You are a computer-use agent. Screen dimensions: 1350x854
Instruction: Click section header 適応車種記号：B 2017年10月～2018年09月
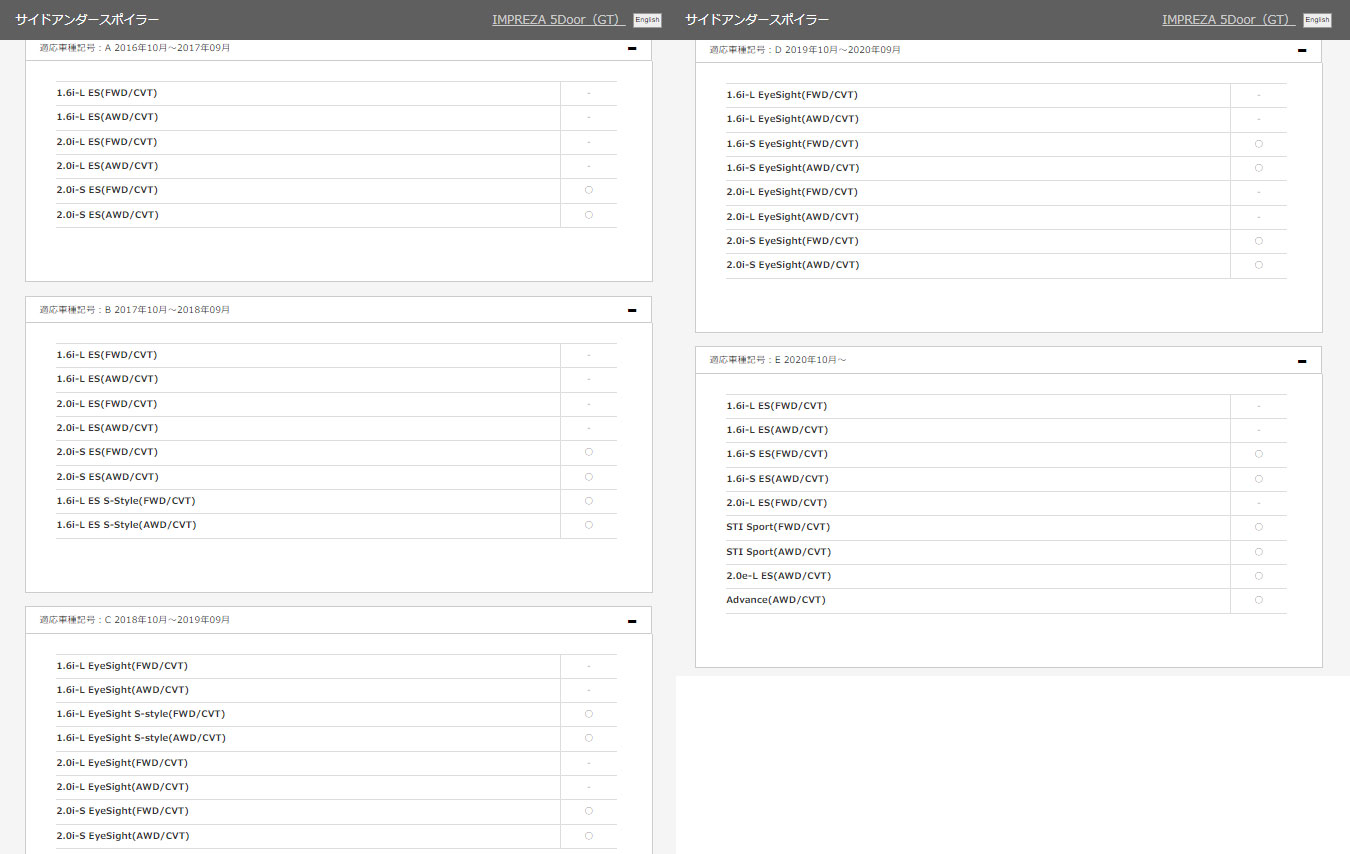click(135, 310)
